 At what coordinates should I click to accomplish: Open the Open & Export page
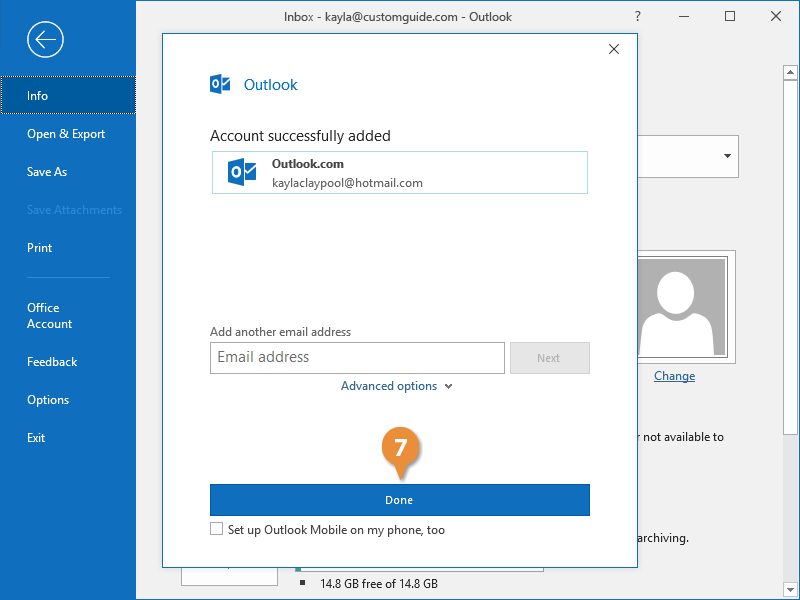[x=66, y=134]
